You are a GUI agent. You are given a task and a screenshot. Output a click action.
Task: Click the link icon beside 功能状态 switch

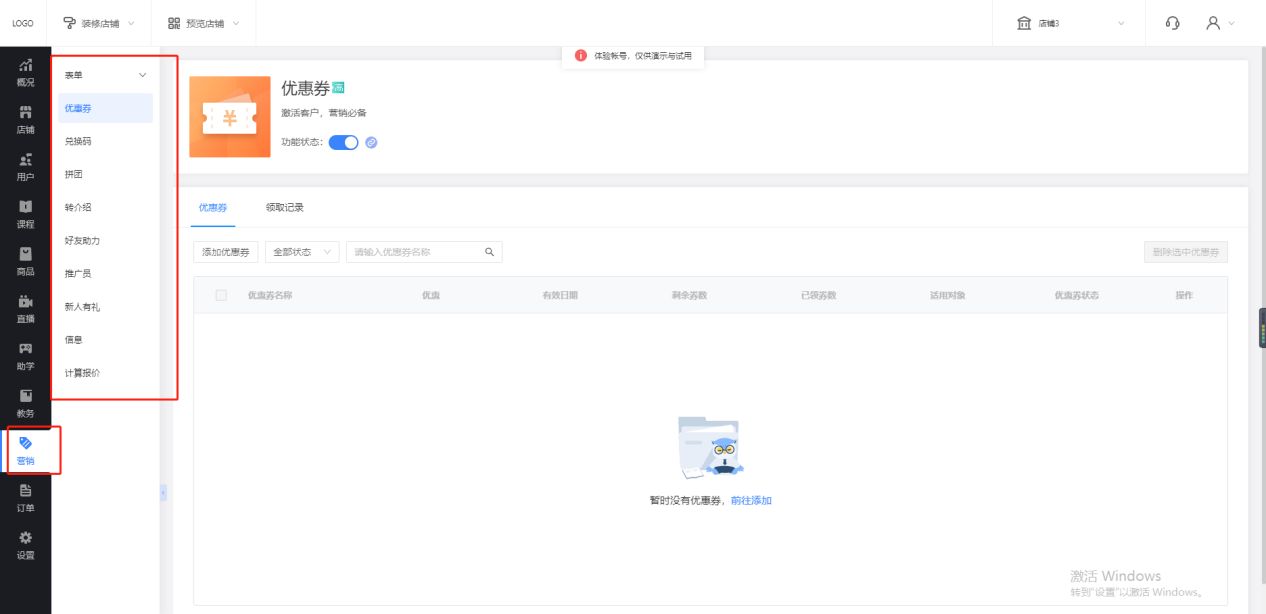[x=371, y=143]
